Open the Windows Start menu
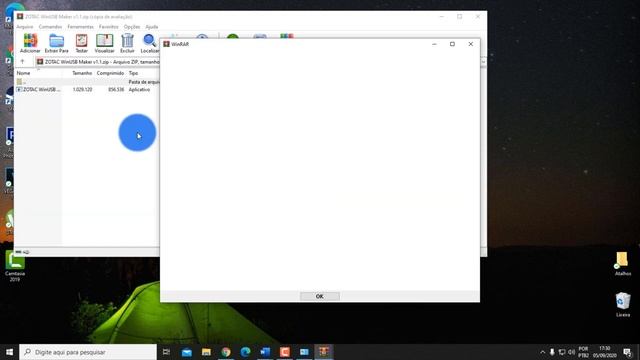The height and width of the screenshot is (360, 640). click(9, 352)
